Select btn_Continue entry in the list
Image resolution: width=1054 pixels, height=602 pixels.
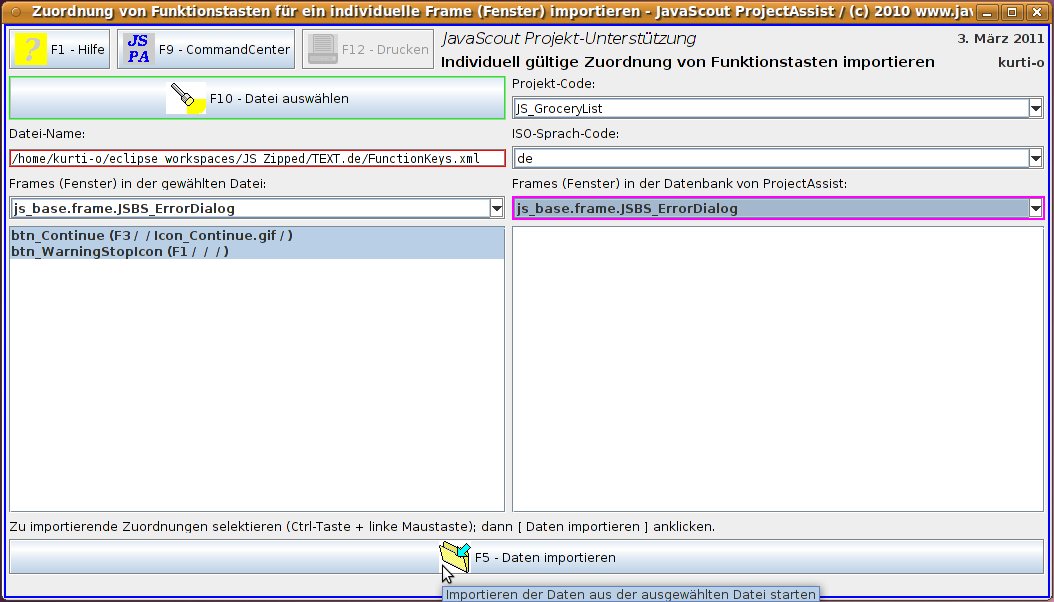click(152, 234)
